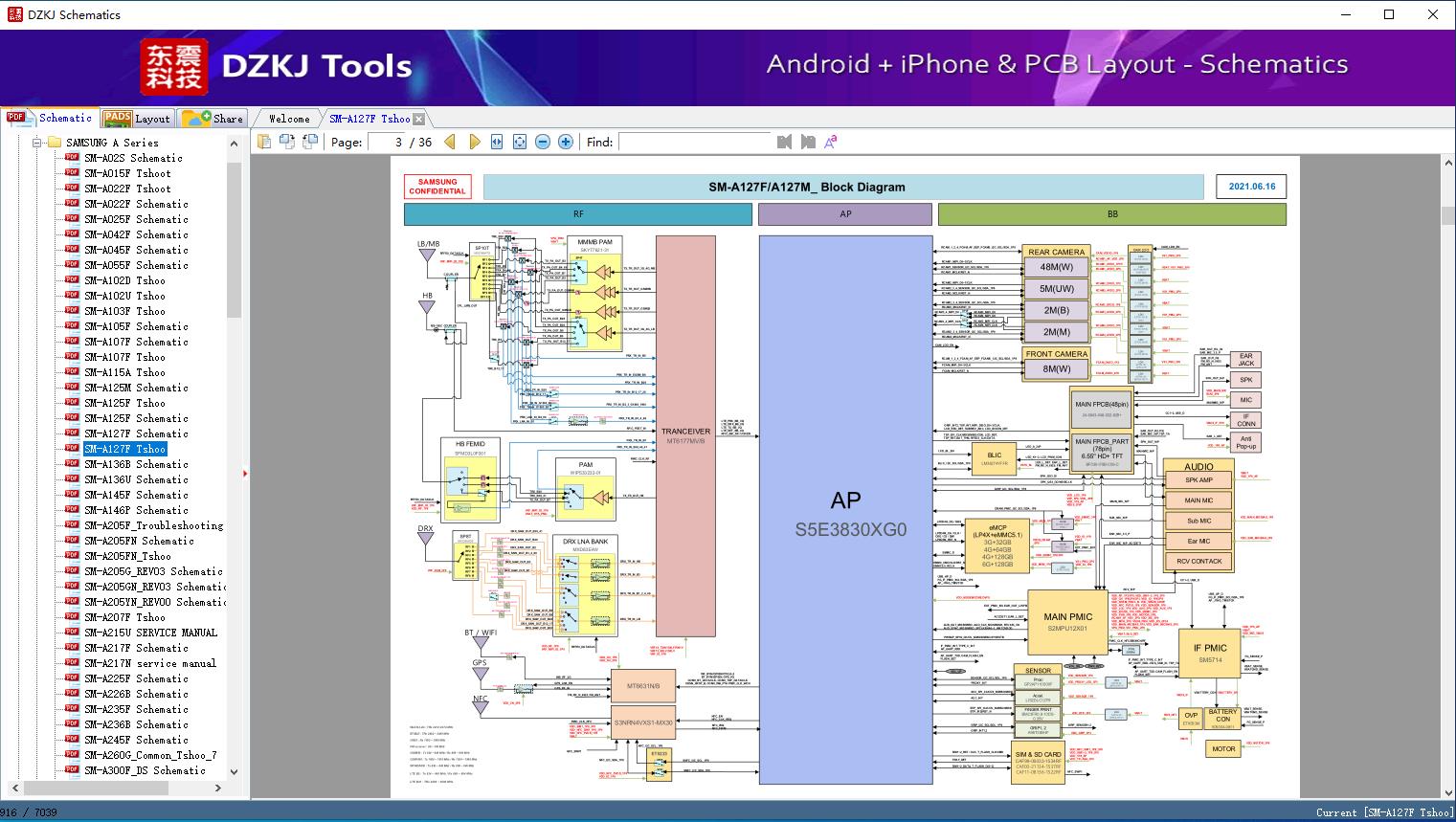The width and height of the screenshot is (1456, 822).
Task: Select SM-A205FN Schematic item
Action: pos(139,541)
